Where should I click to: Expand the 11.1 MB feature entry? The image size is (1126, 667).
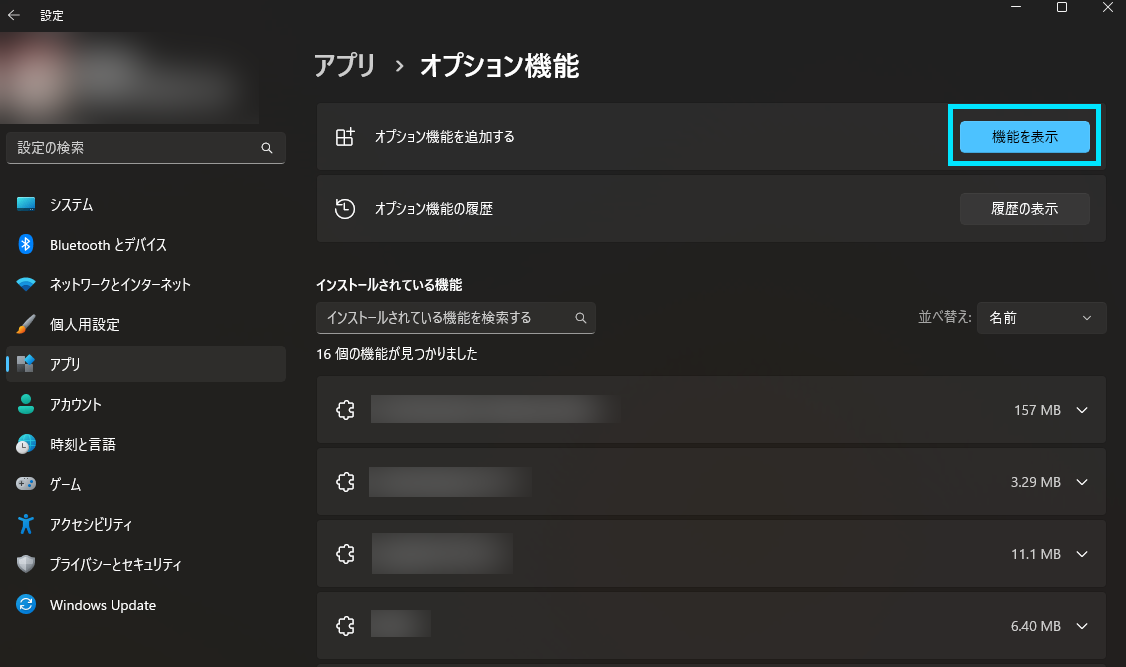click(1082, 554)
